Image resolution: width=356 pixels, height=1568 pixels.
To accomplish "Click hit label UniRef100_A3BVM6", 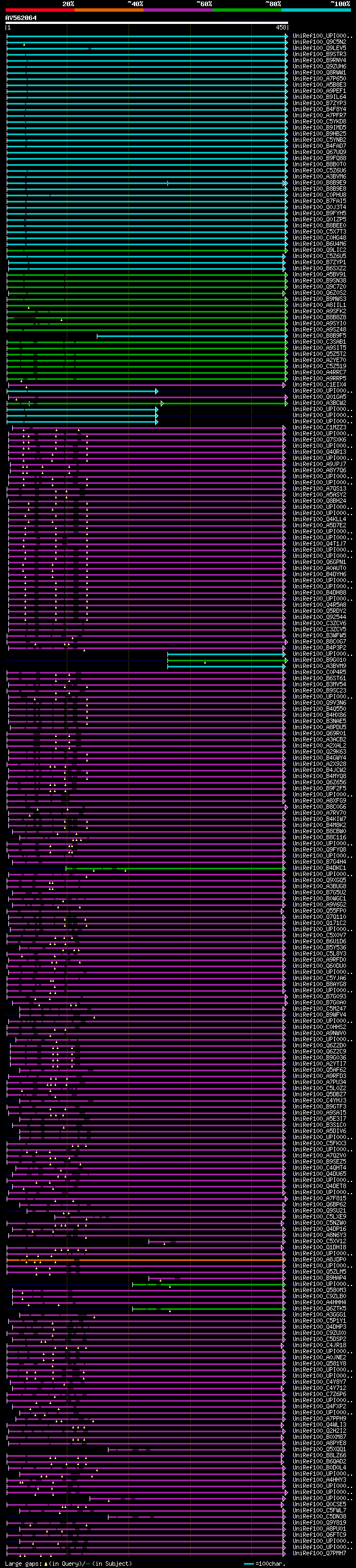I will [319, 176].
